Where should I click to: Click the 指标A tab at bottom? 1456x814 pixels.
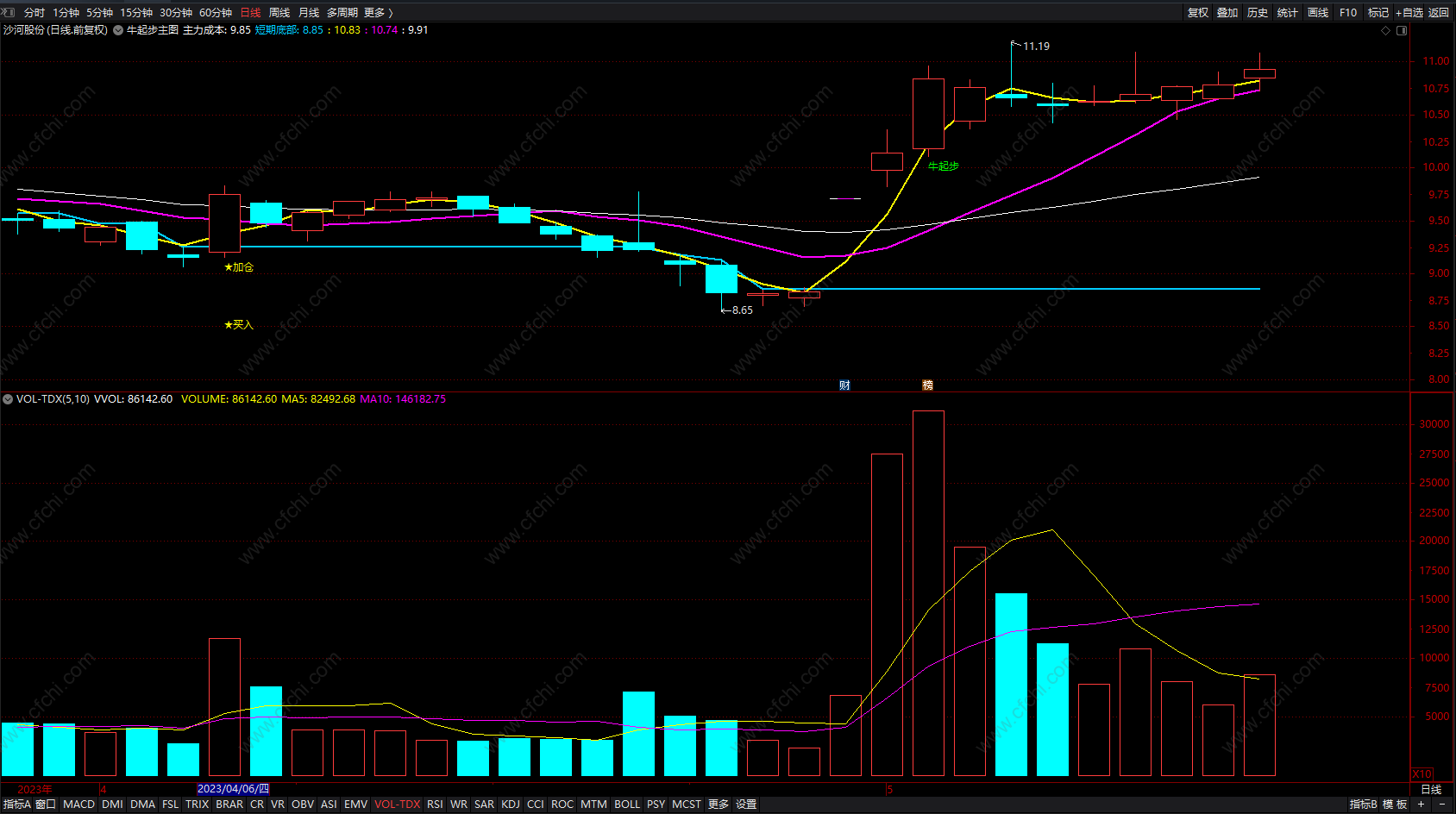(16, 805)
